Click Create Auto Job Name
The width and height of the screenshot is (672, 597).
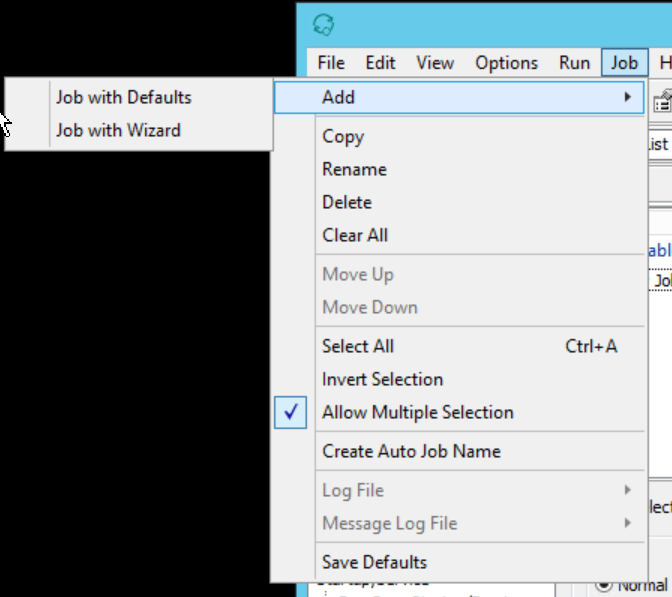coord(411,451)
